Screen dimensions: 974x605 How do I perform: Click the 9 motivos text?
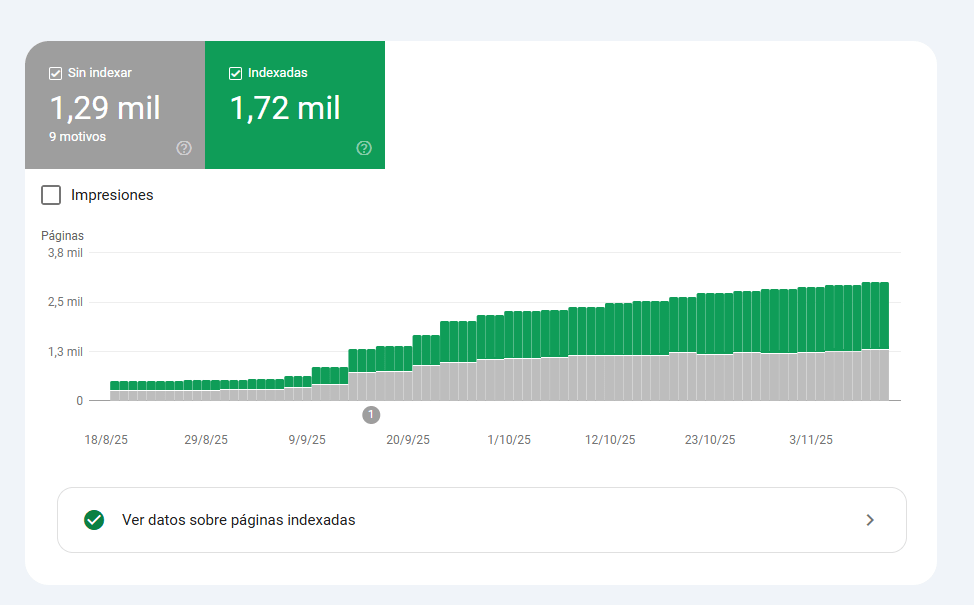[78, 137]
